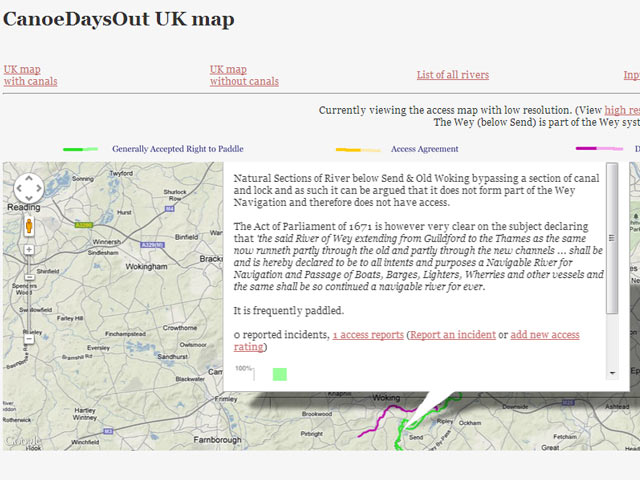Click the 'It is frequently paddled.' text

click(x=289, y=311)
